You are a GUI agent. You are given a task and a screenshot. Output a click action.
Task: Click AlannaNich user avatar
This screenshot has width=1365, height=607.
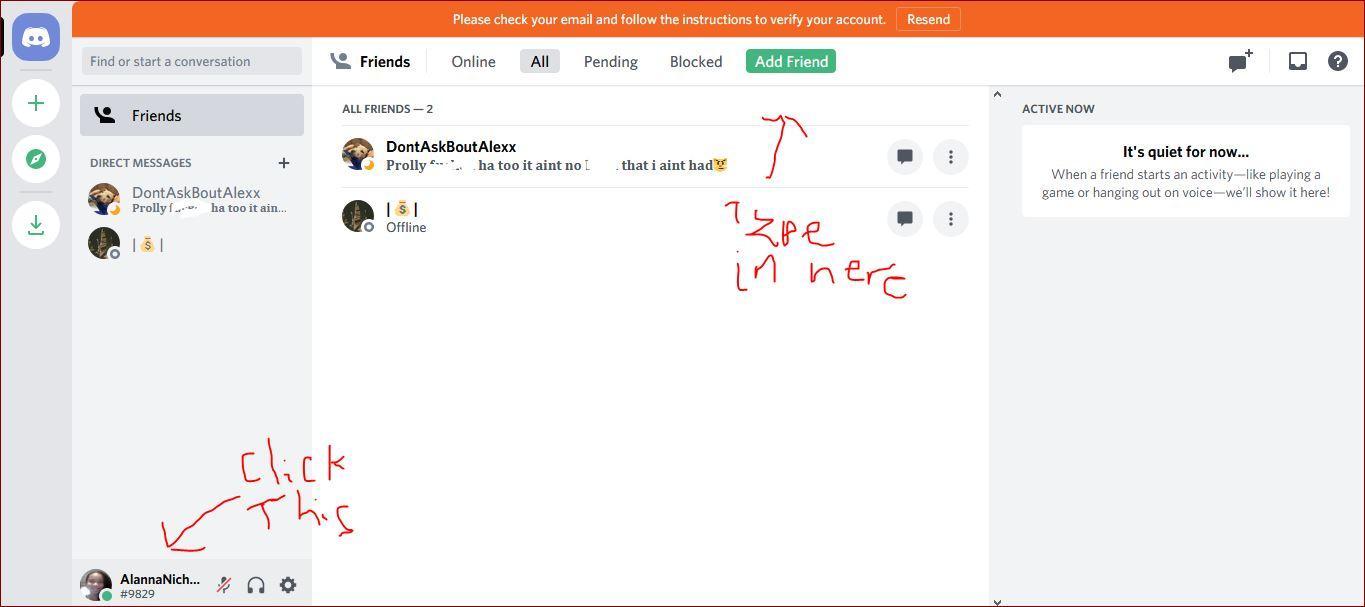point(96,585)
